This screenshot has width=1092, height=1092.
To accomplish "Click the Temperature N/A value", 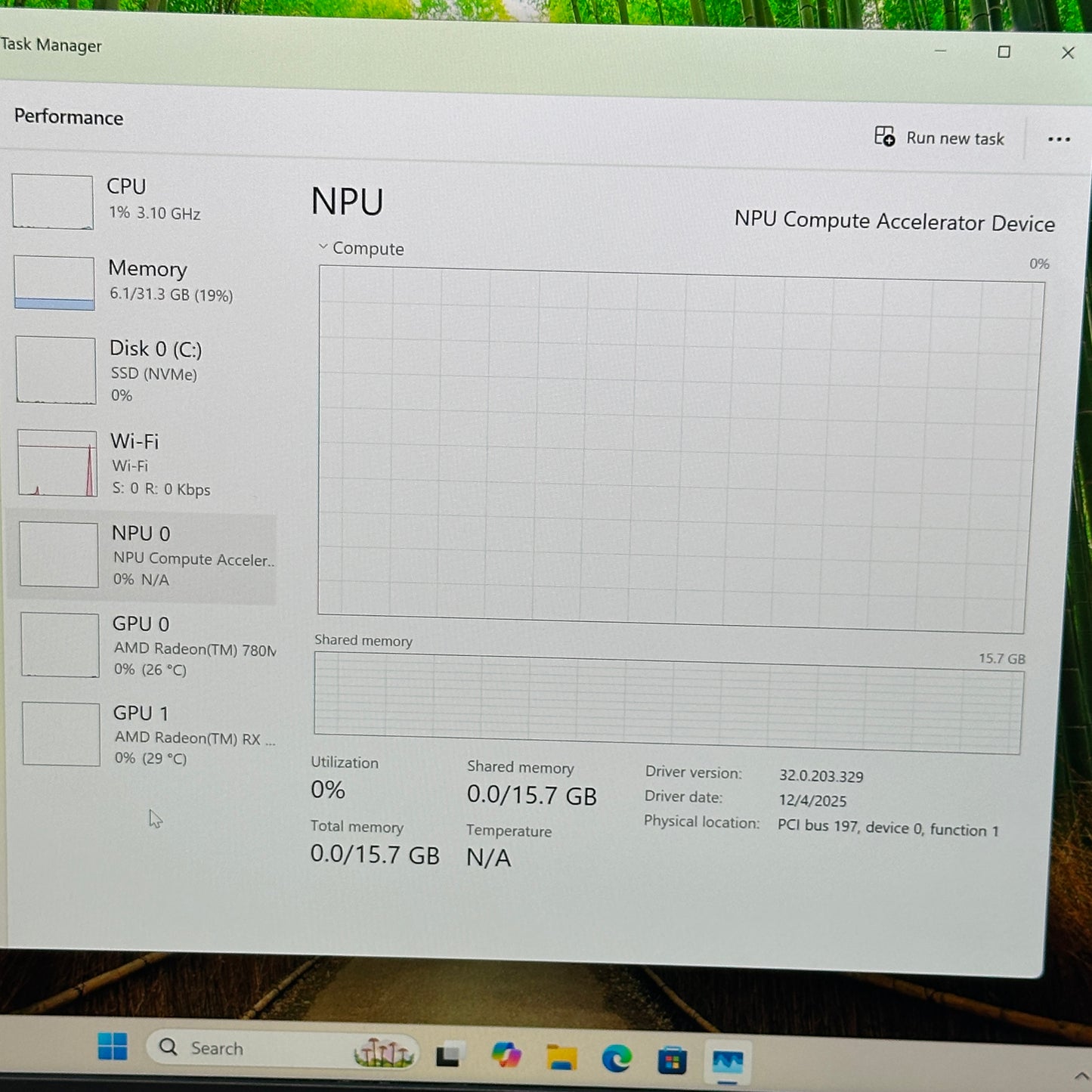I will [x=489, y=858].
